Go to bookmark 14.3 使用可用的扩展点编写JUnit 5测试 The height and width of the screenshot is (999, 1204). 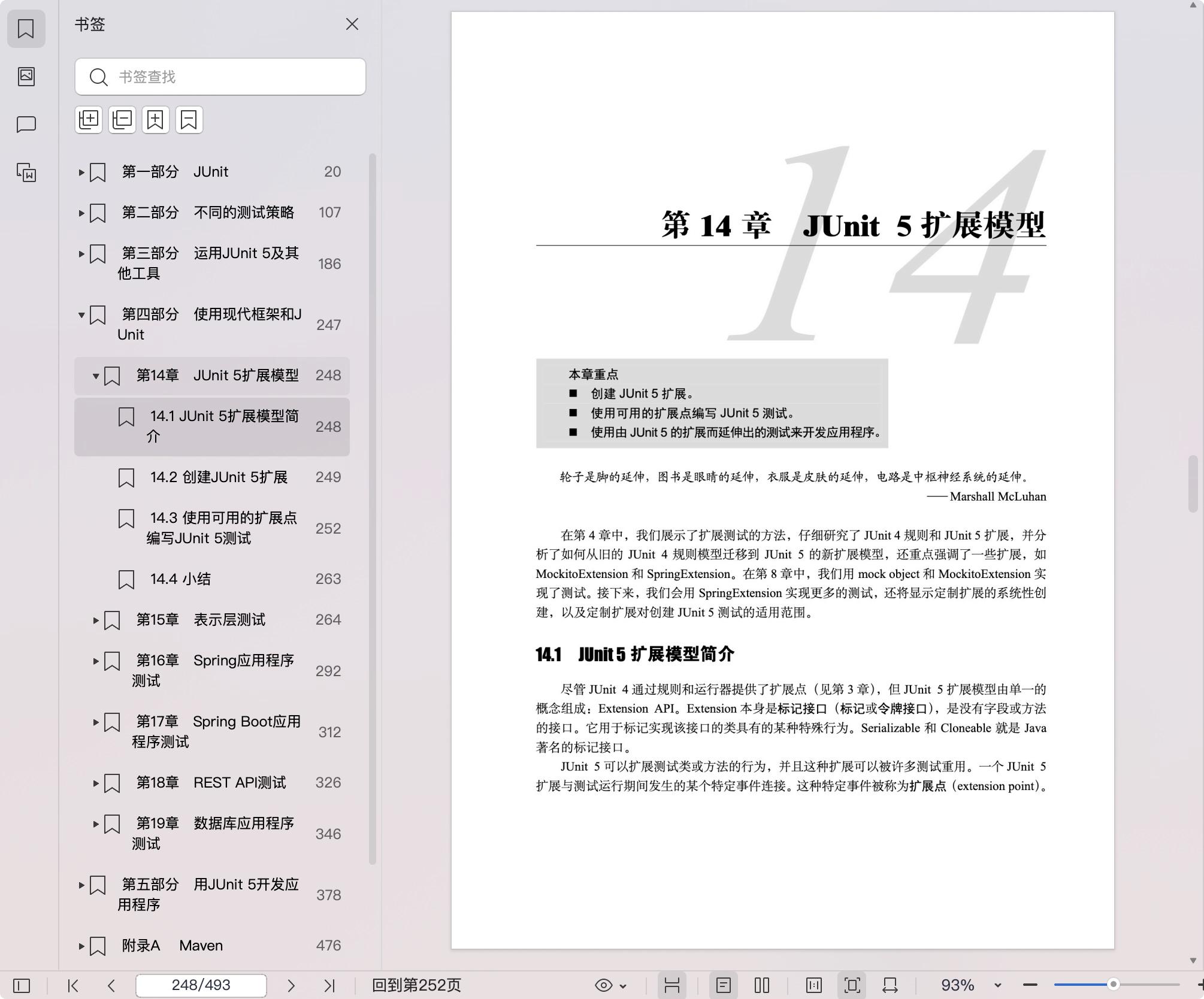(212, 528)
